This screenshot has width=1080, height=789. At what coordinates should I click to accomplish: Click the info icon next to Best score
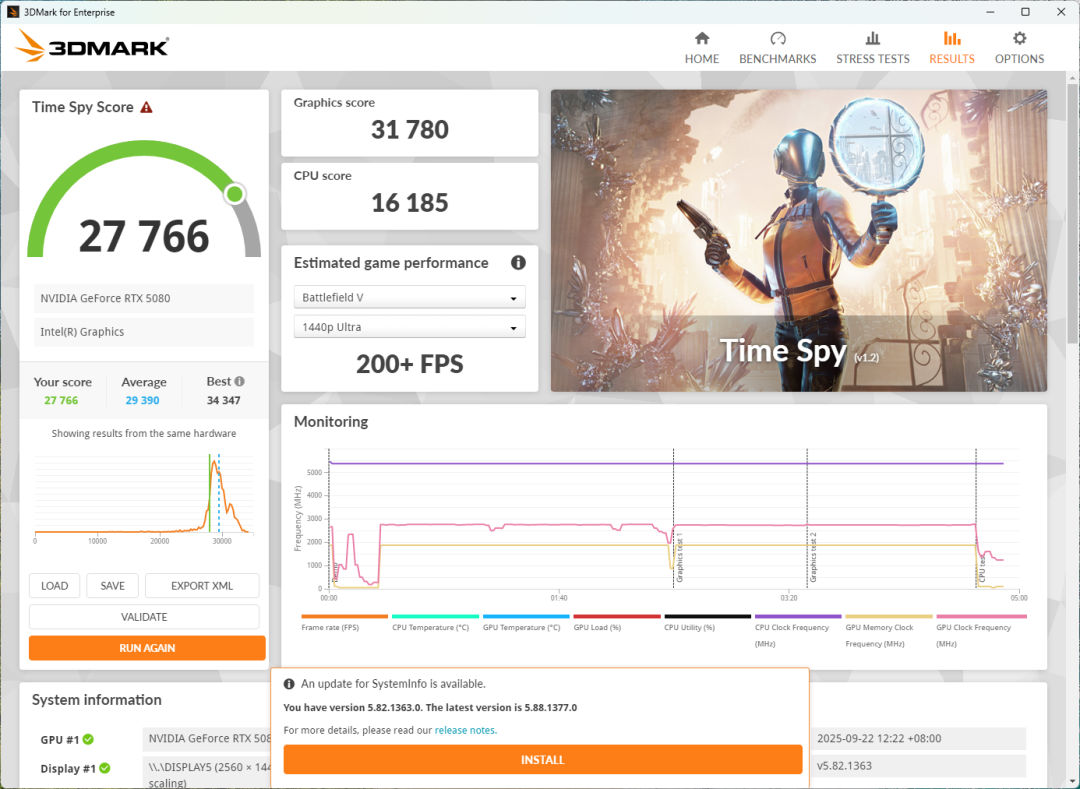pos(240,381)
